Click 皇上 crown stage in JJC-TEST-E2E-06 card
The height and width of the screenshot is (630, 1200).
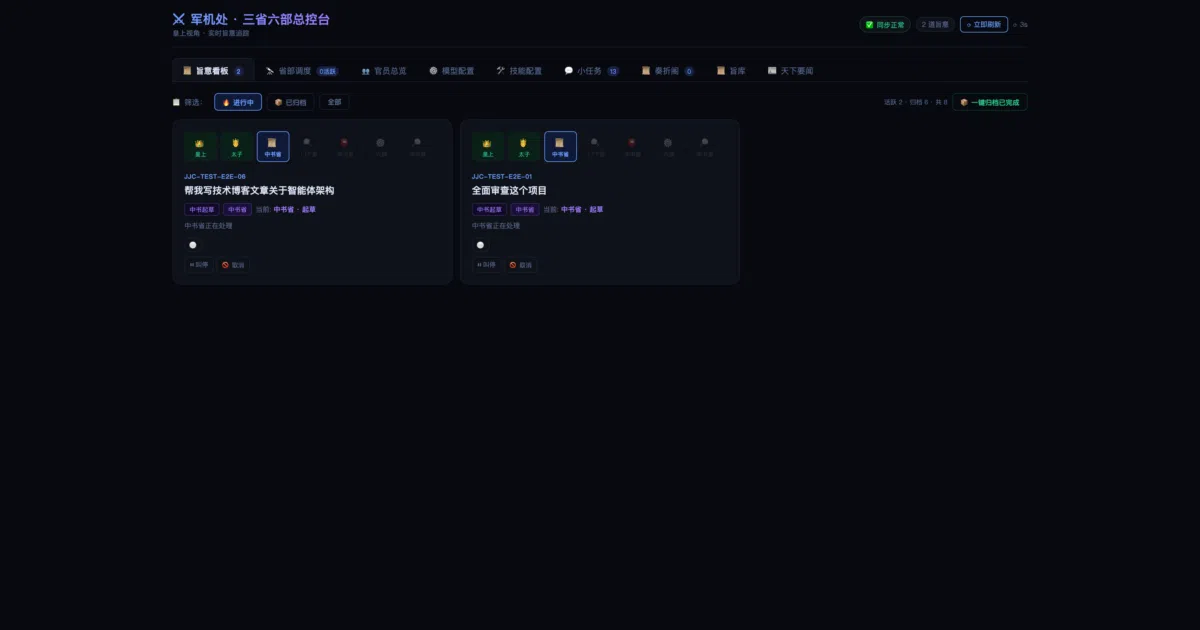coord(200,147)
